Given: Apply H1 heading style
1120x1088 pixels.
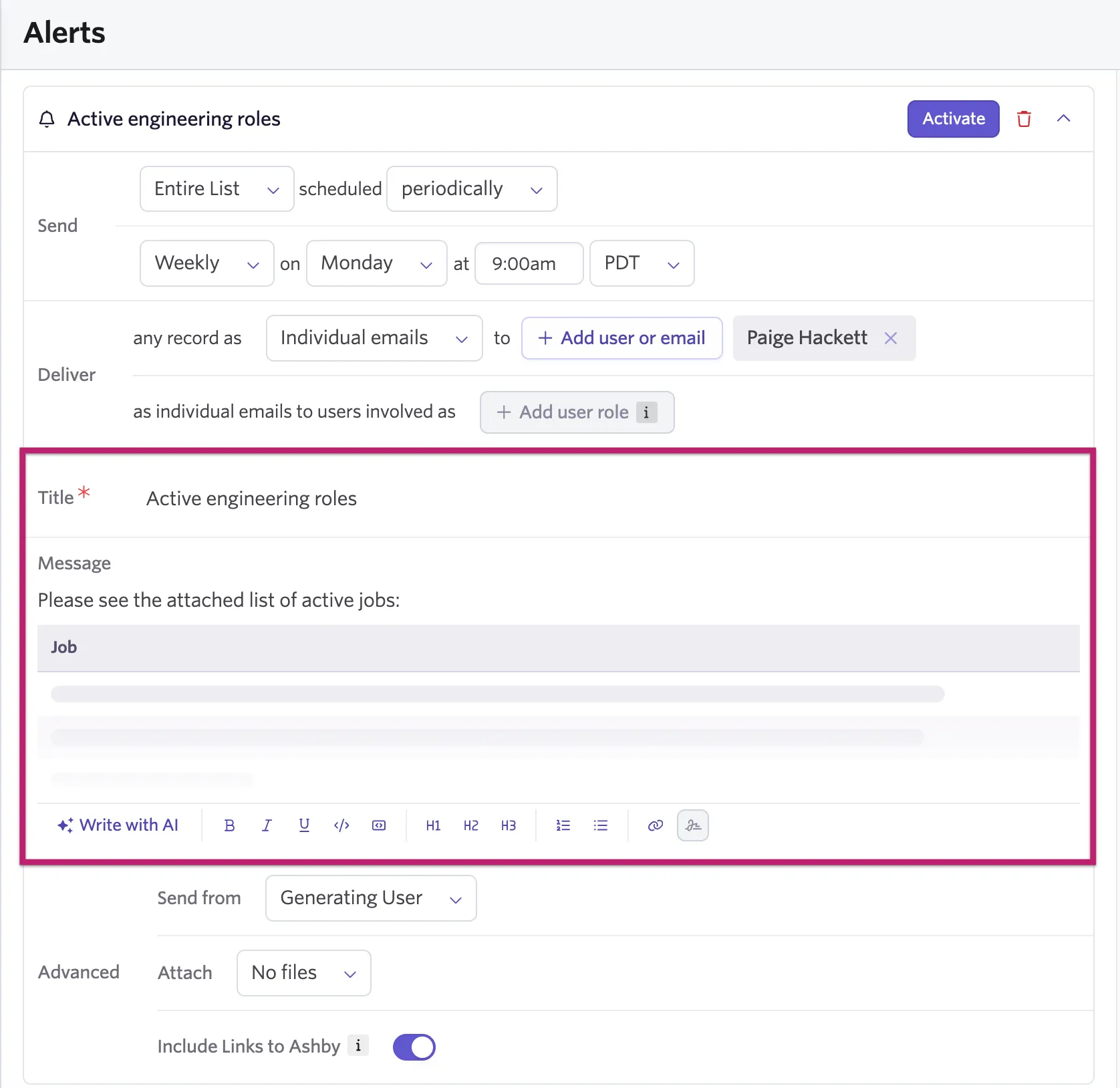Looking at the screenshot, I should click(433, 825).
